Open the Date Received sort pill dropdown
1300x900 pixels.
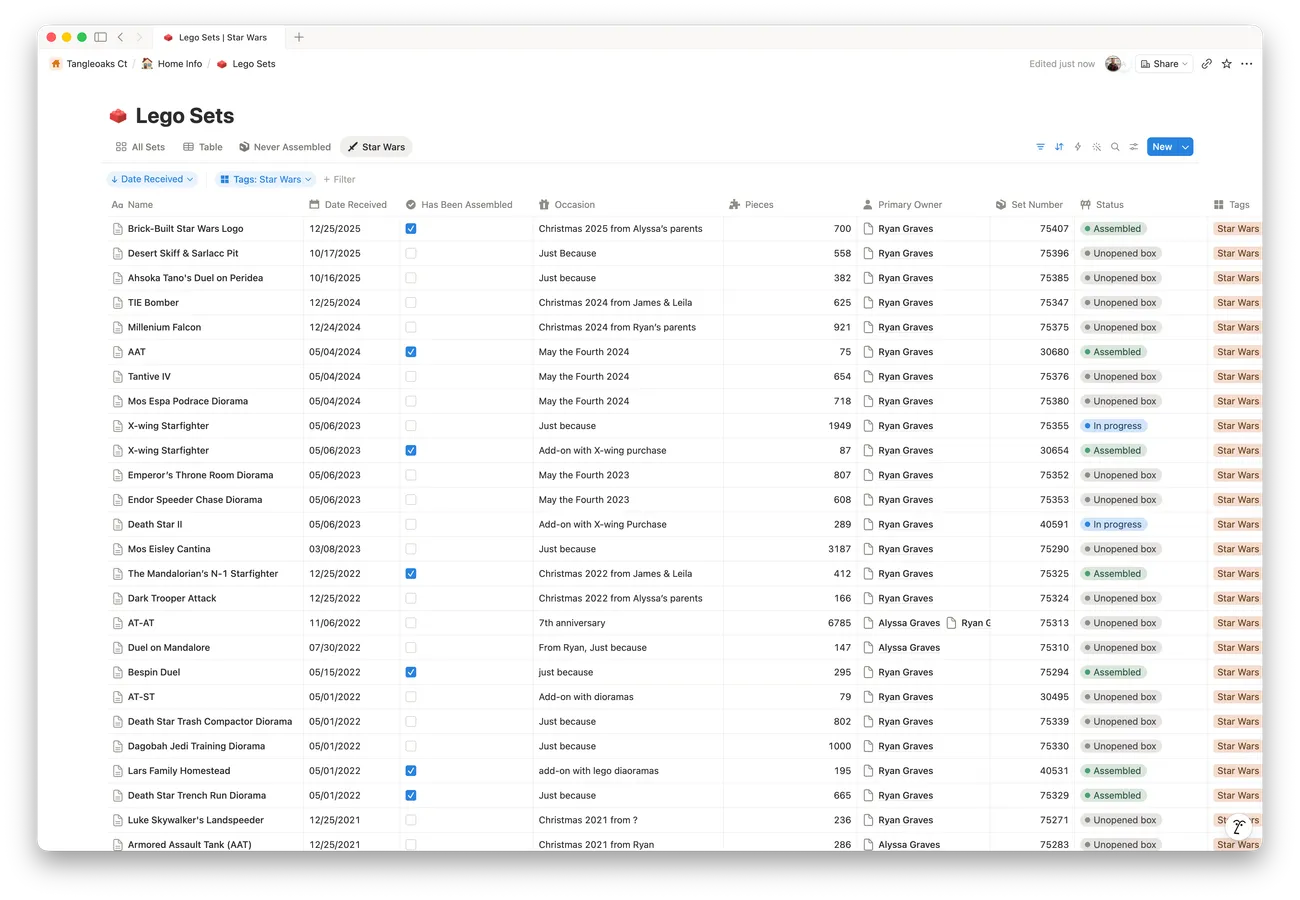[x=152, y=179]
